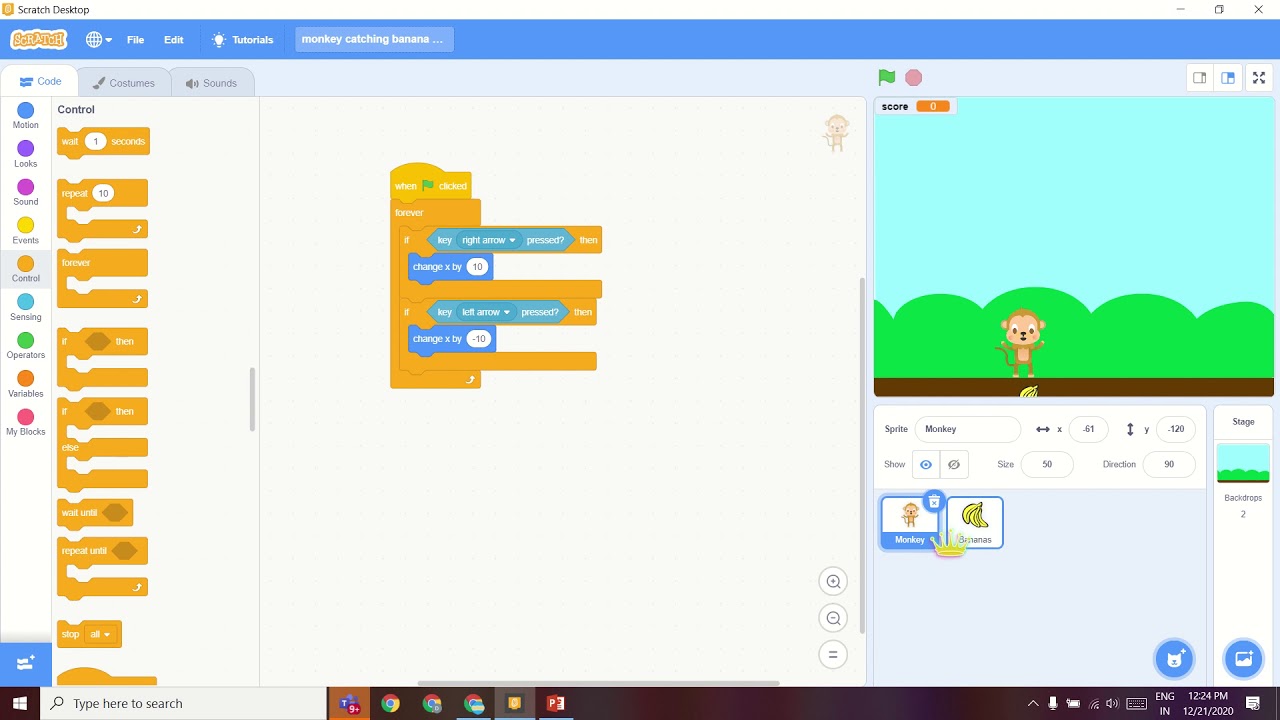Select the Events block category
Image resolution: width=1280 pixels, height=720 pixels.
point(26,231)
